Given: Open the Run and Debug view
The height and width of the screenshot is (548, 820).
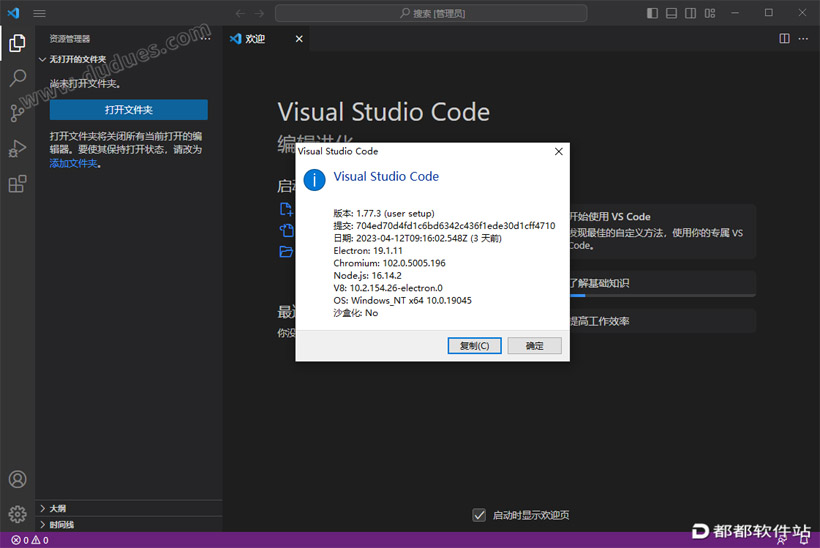Looking at the screenshot, I should coord(17,149).
